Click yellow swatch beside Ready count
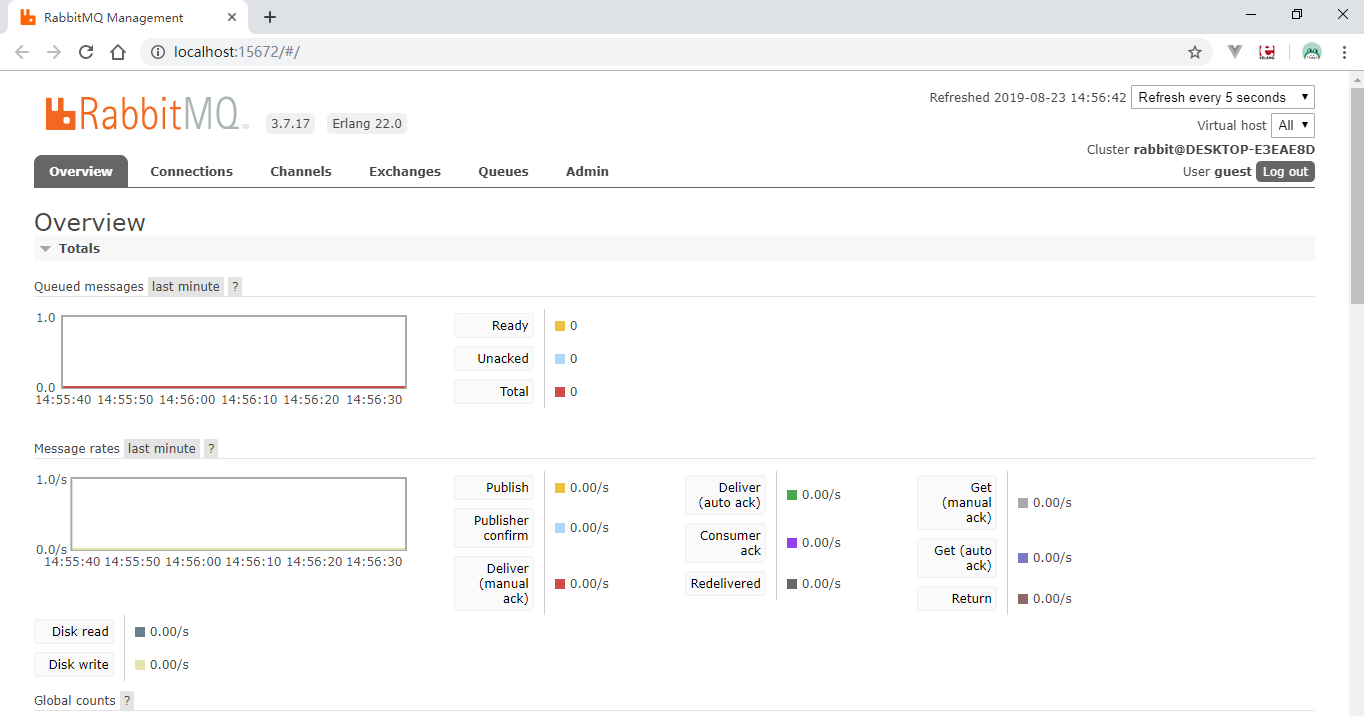 click(x=560, y=326)
